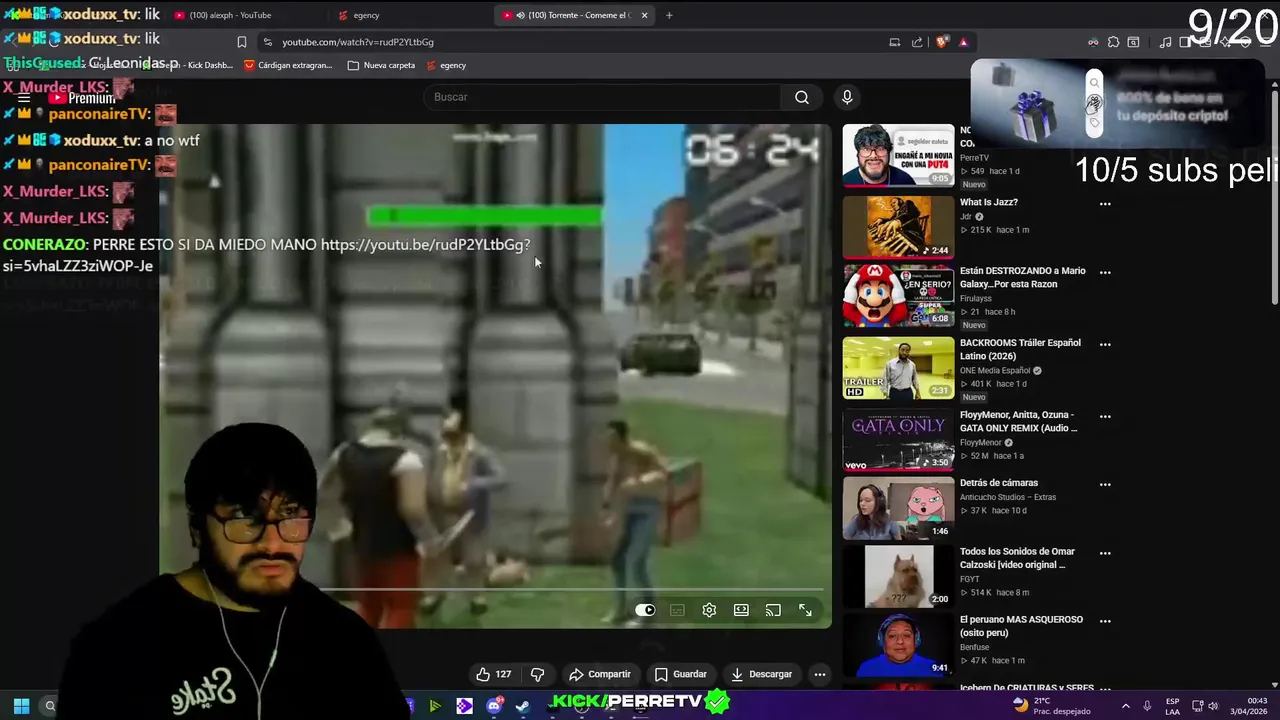The width and height of the screenshot is (1280, 720).
Task: Open the Windows Start menu
Action: pos(21,706)
